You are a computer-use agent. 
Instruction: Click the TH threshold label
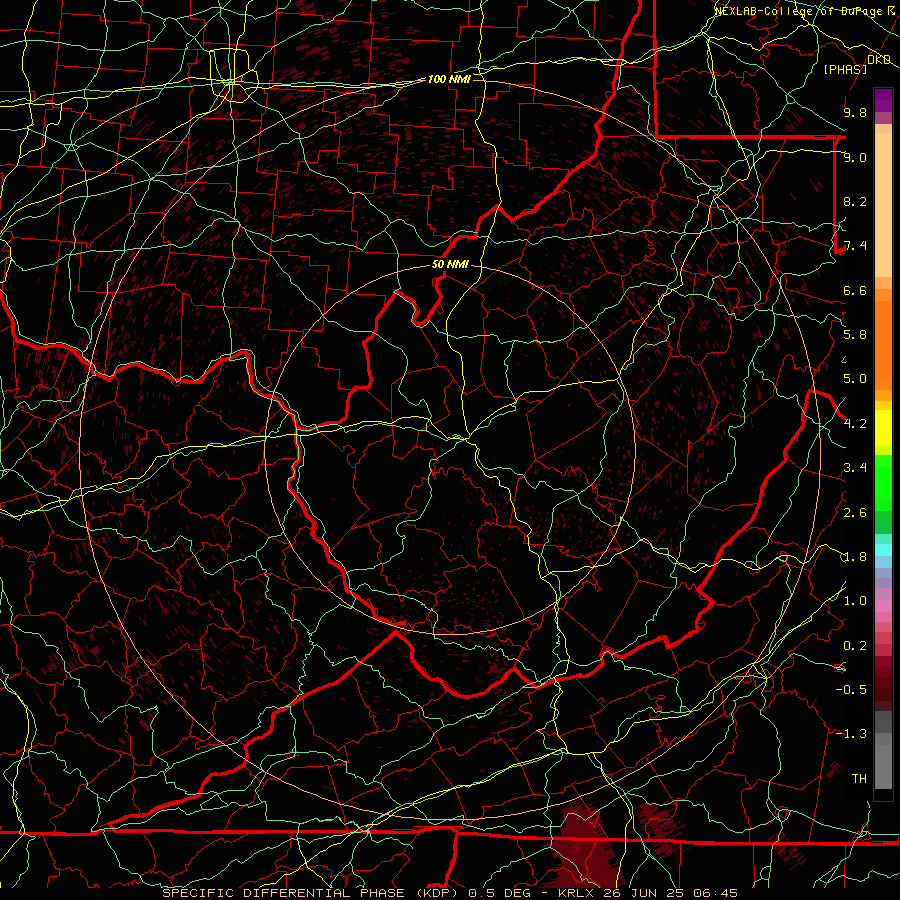(x=859, y=779)
